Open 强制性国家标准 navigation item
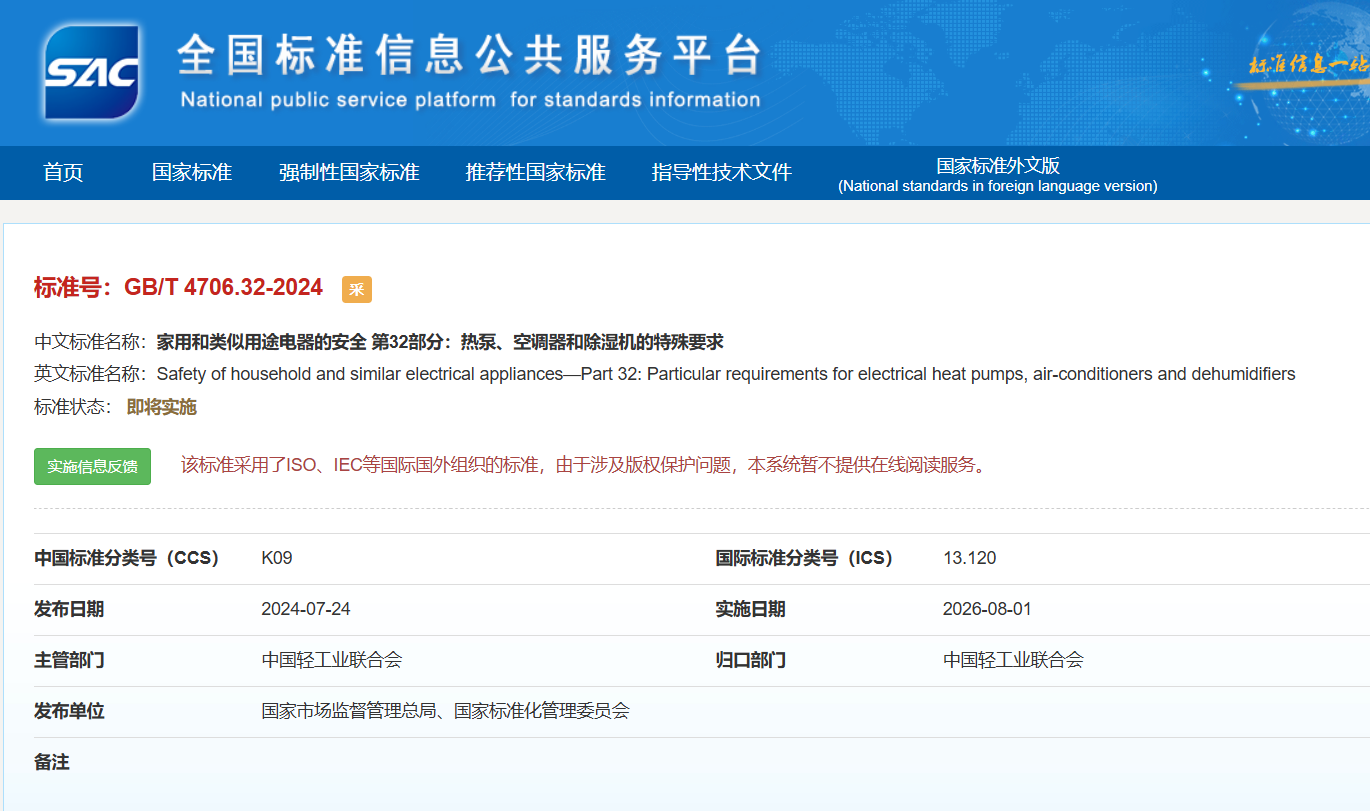This screenshot has width=1370, height=811. [x=349, y=172]
